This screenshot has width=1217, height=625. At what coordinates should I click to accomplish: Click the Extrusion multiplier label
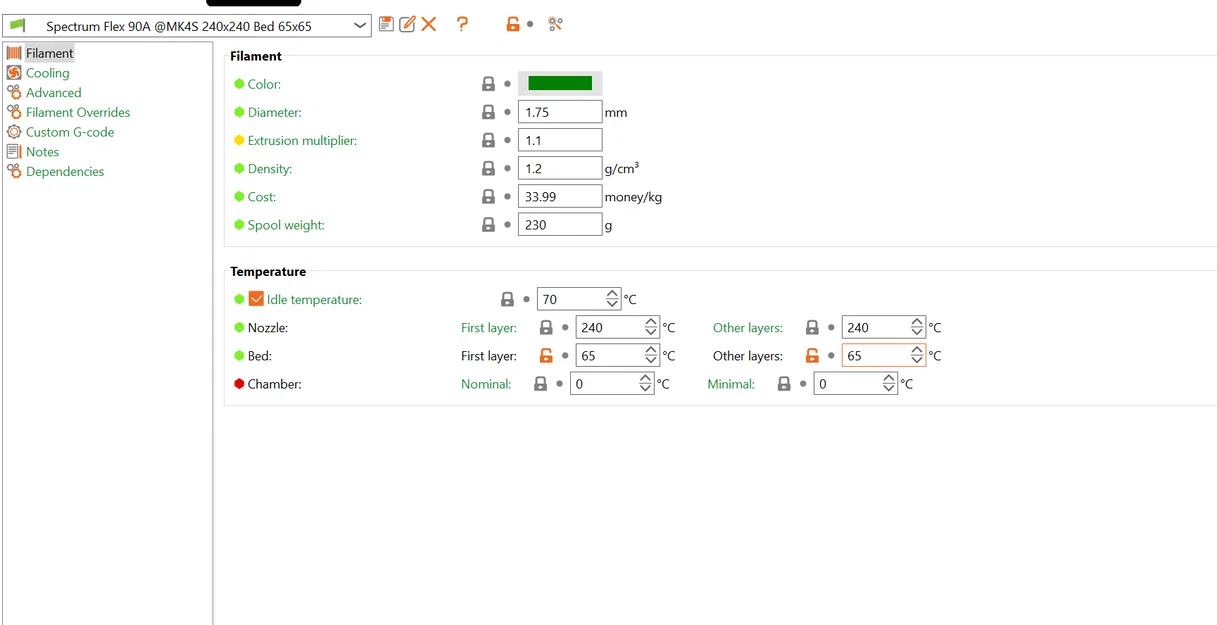coord(302,140)
